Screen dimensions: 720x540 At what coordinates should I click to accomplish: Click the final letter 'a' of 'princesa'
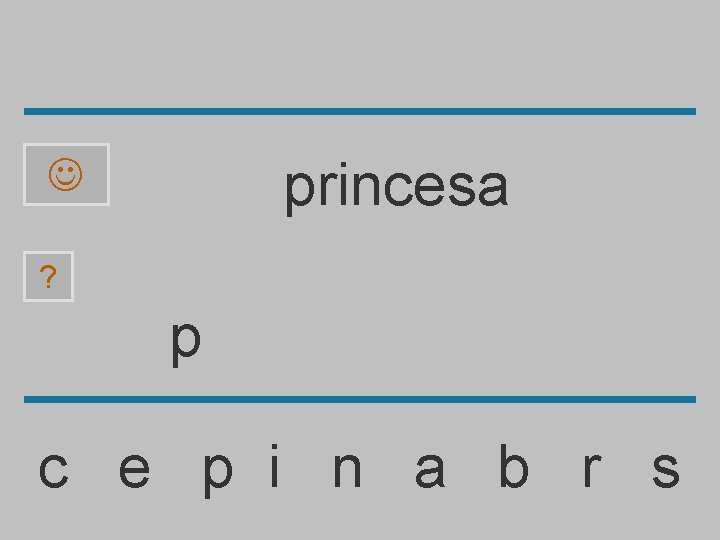[x=493, y=188]
